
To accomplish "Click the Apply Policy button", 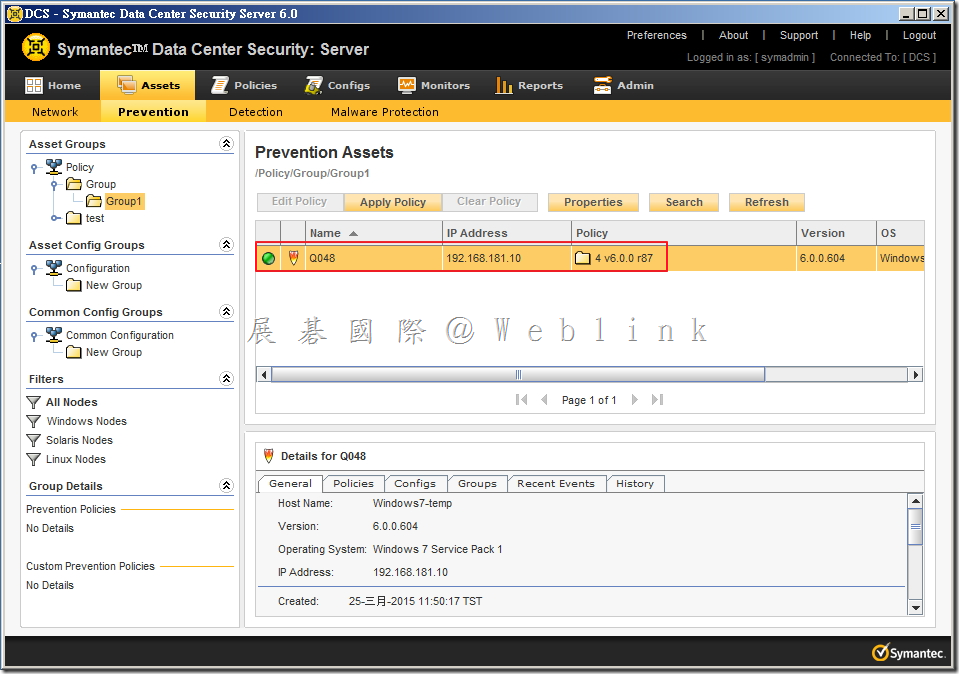I will [x=392, y=202].
